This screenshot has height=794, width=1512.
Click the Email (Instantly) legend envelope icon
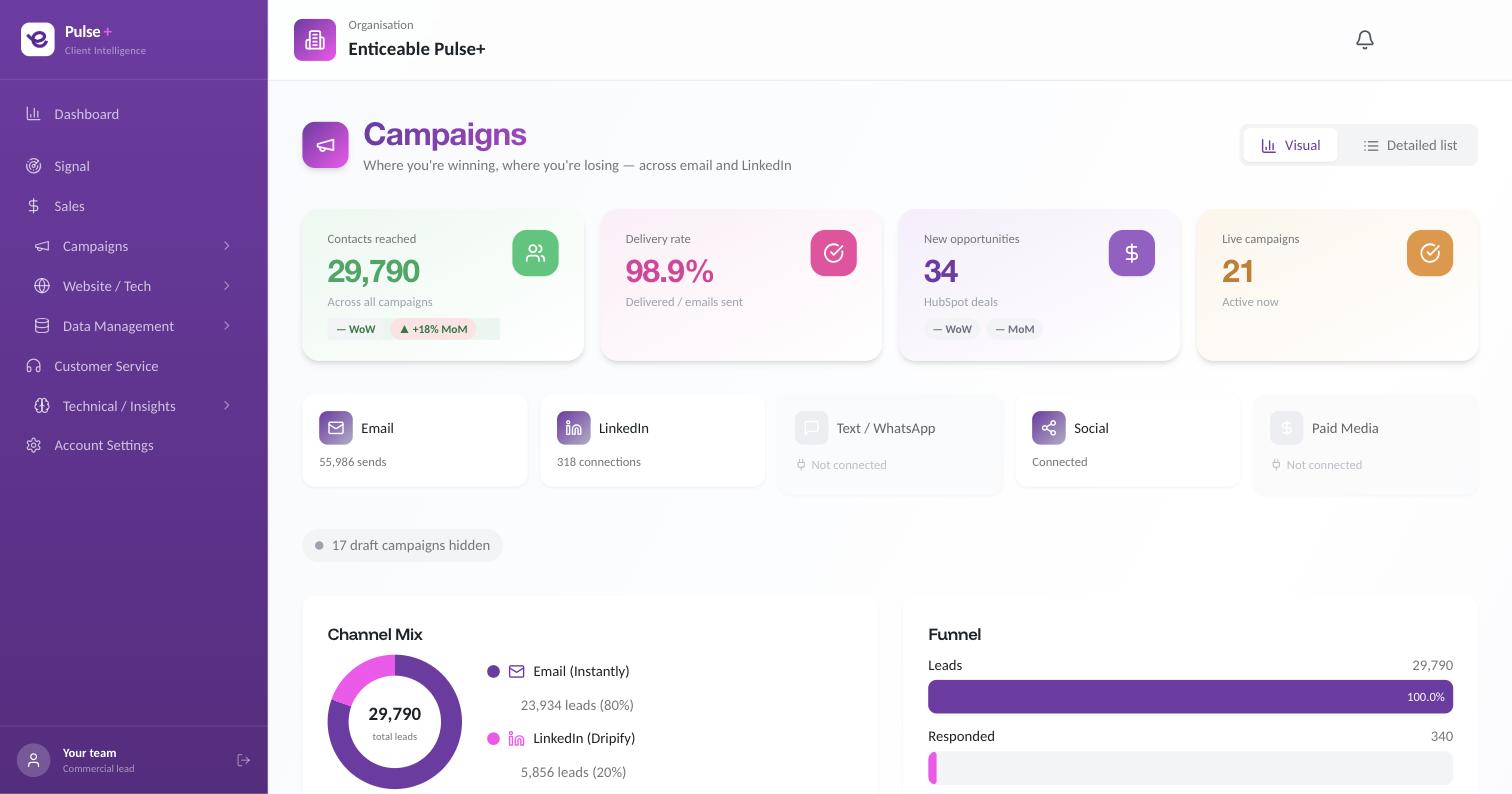tap(517, 672)
